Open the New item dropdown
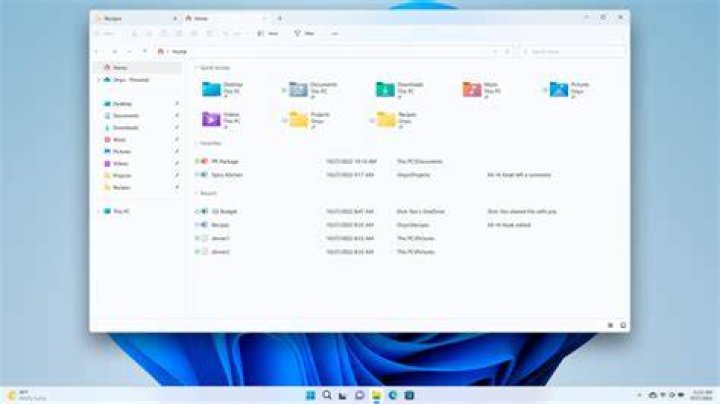 pyautogui.click(x=106, y=34)
